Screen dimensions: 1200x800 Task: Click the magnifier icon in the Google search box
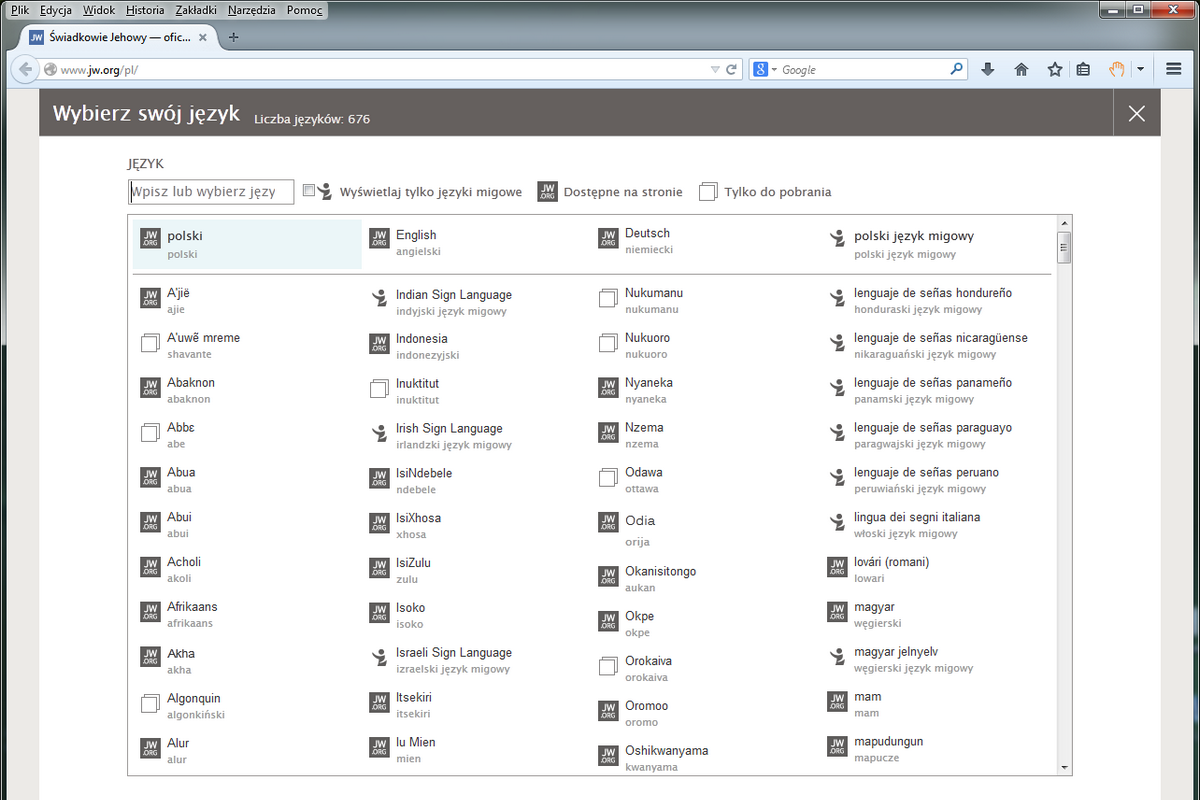(957, 69)
